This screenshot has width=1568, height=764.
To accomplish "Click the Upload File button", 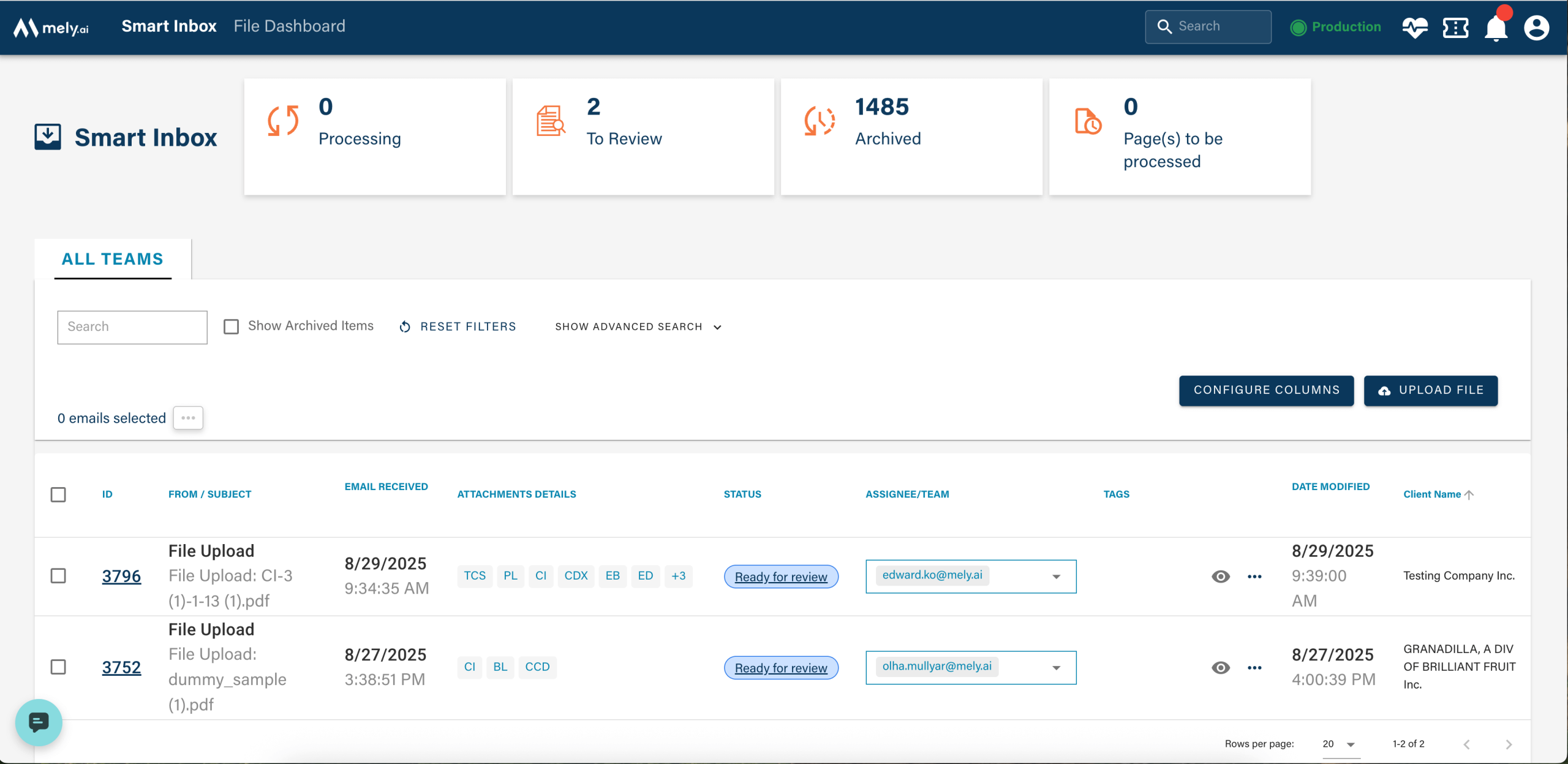I will (1430, 390).
